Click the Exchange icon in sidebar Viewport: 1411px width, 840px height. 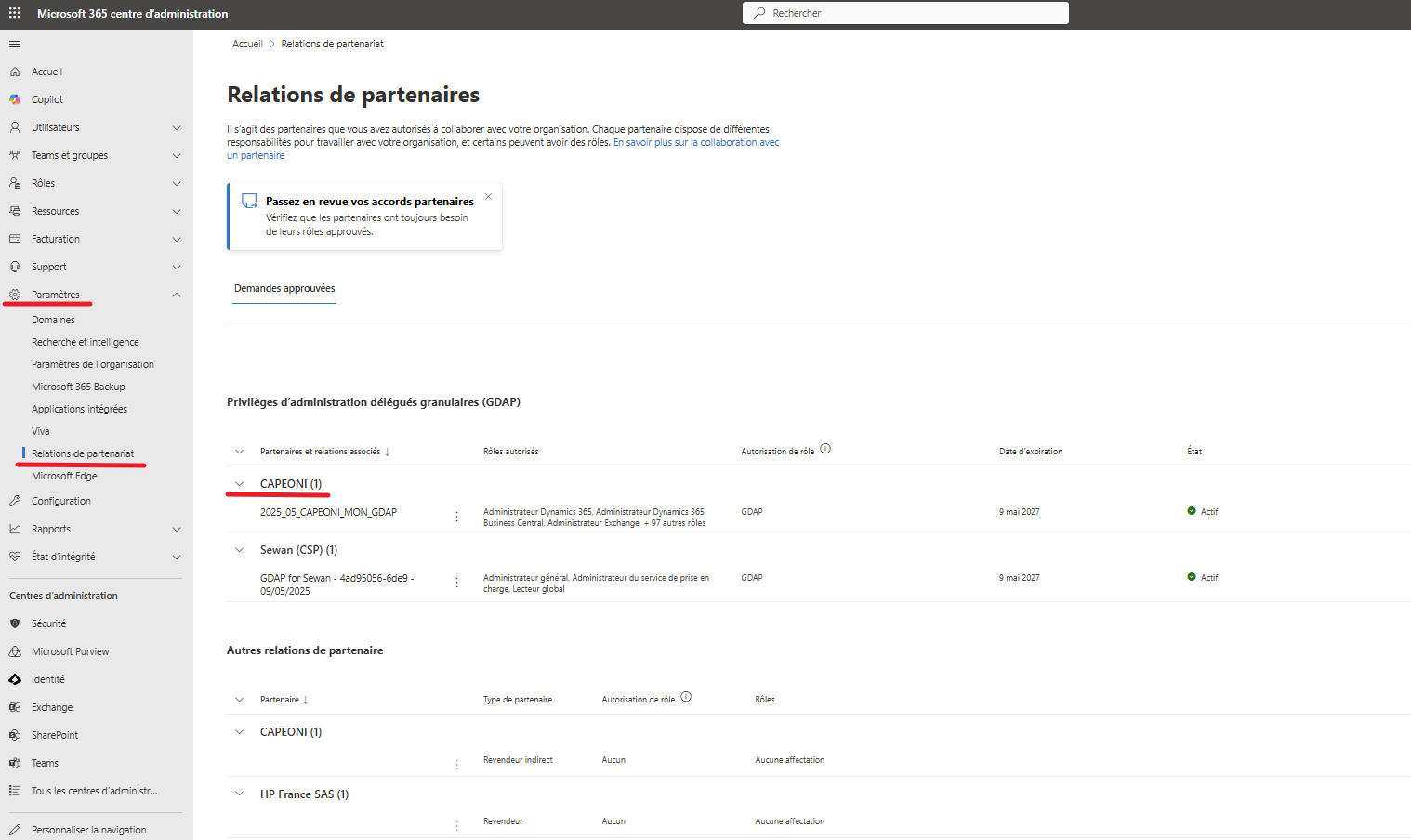(15, 707)
